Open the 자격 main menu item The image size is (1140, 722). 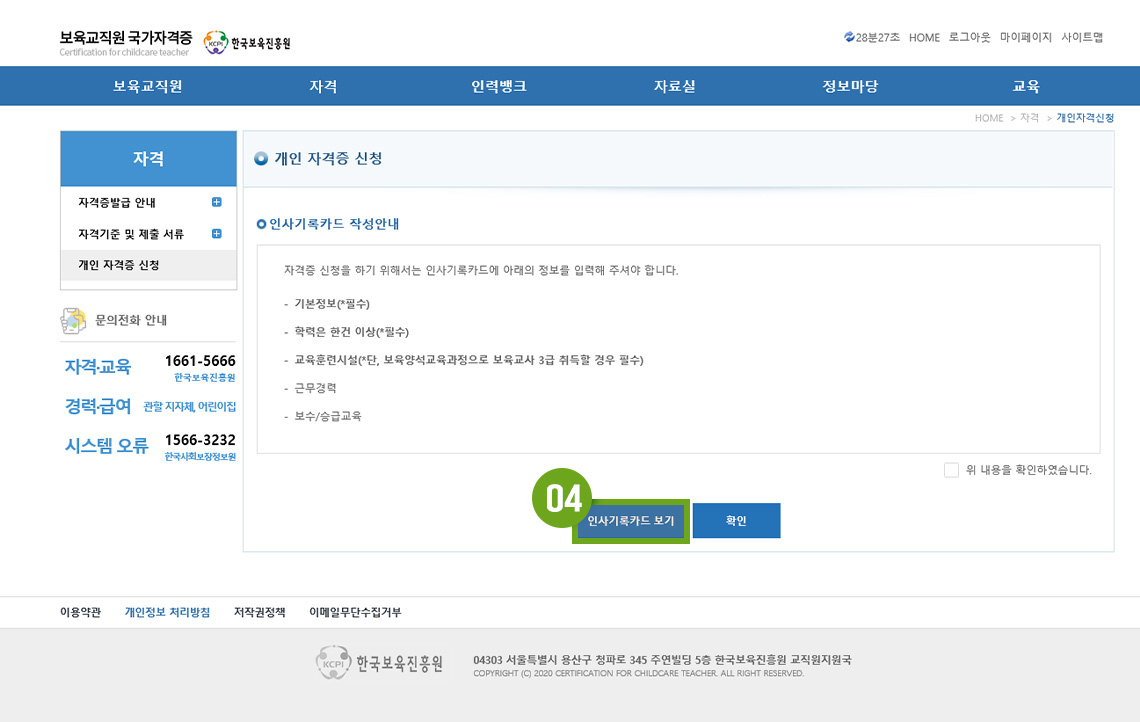(323, 86)
